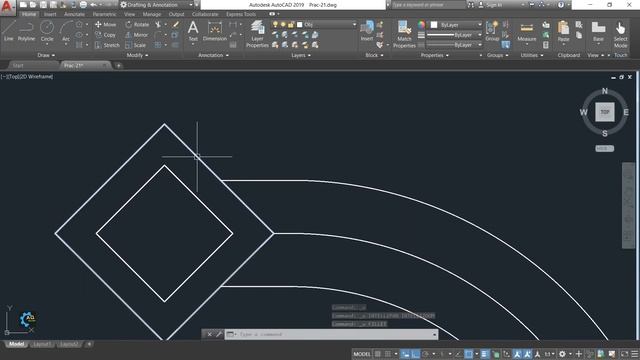The height and width of the screenshot is (360, 640).
Task: Click the Group tool
Action: (x=492, y=31)
